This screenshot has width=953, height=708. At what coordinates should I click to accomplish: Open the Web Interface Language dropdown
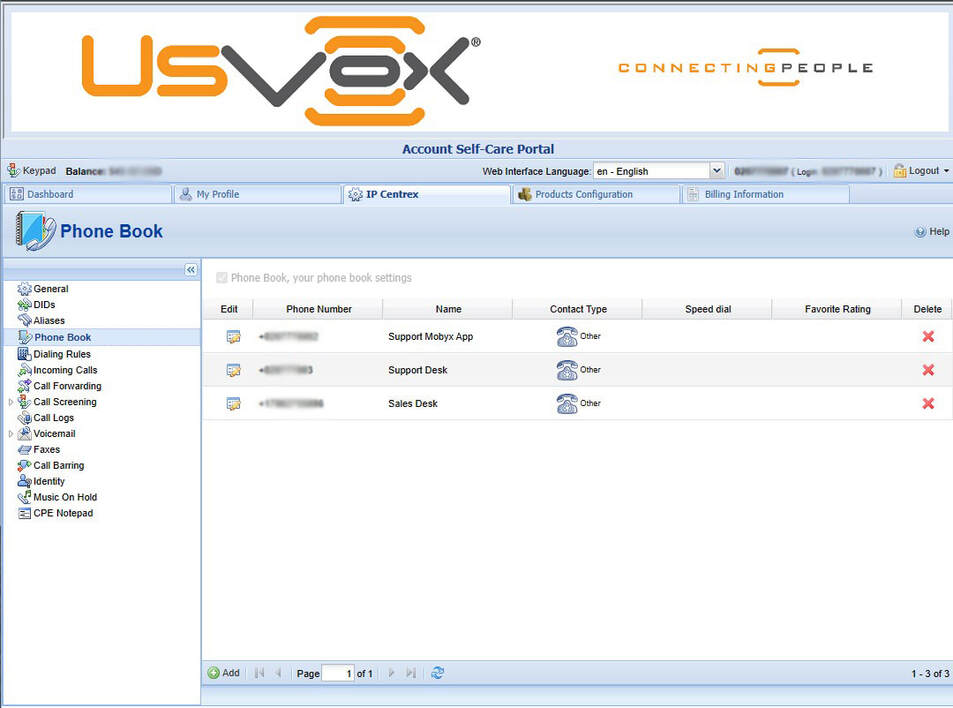click(x=717, y=171)
